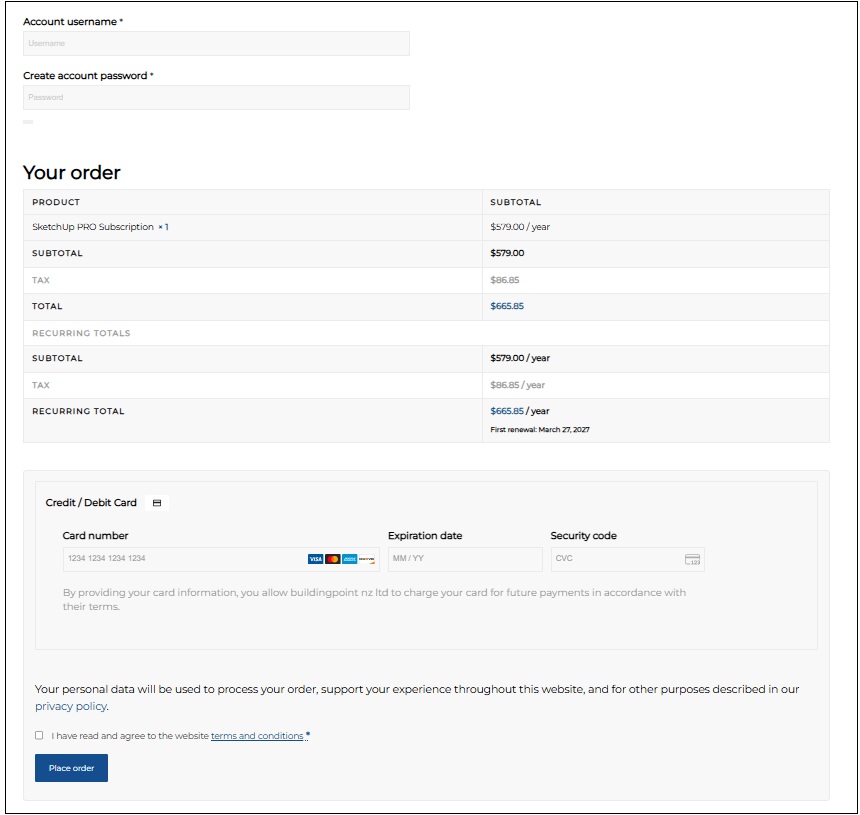Viewport: 860px width, 815px height.
Task: Click the $665.85 order total
Action: coord(507,306)
